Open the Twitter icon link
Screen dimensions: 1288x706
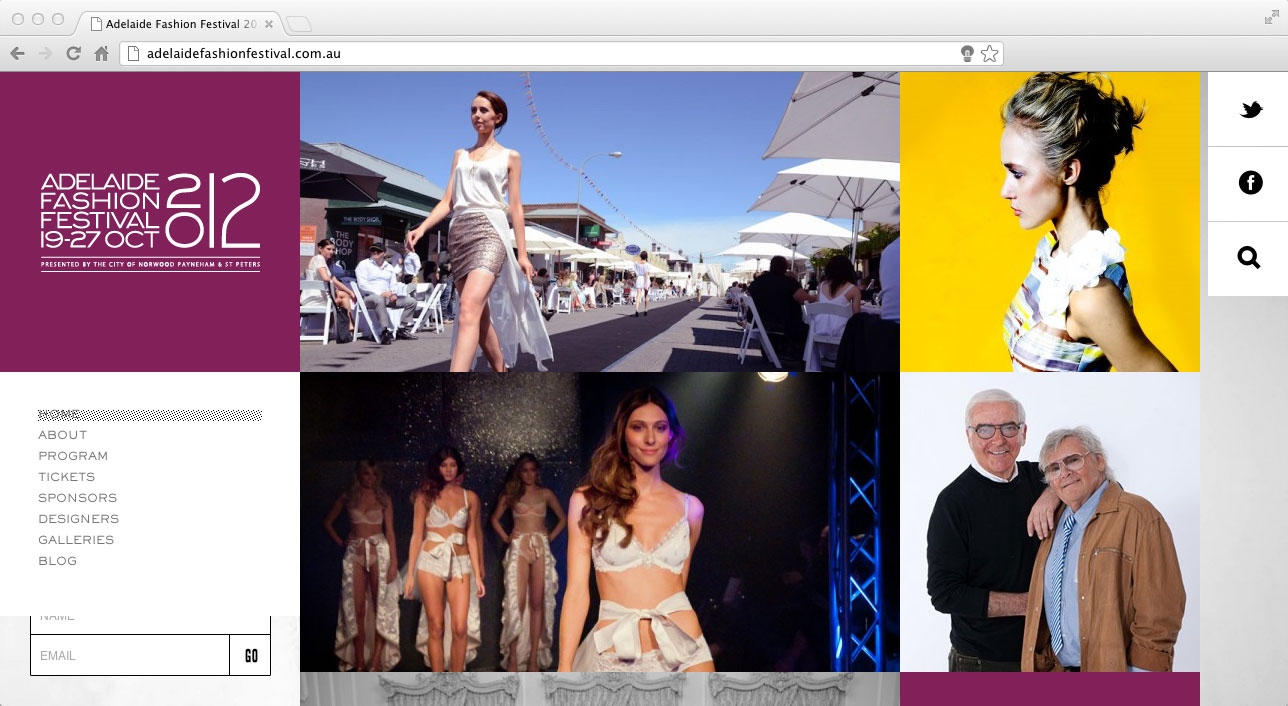[1251, 110]
